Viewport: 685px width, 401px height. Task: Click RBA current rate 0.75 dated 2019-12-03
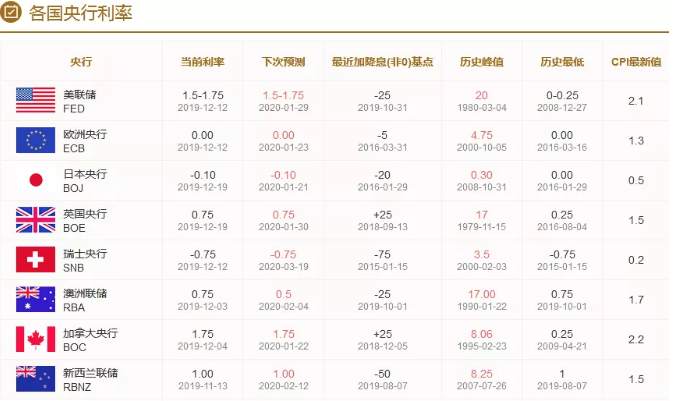pos(202,300)
